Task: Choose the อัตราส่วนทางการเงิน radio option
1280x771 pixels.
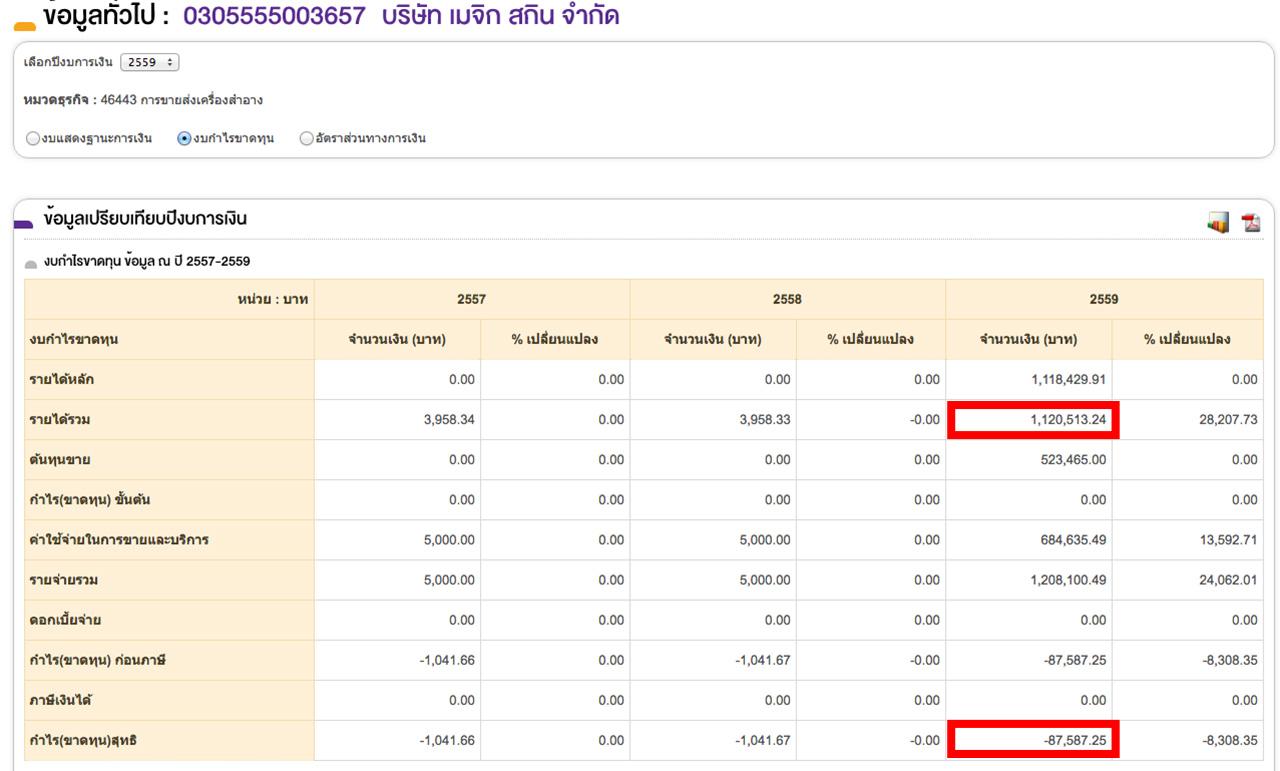Action: coord(307,139)
